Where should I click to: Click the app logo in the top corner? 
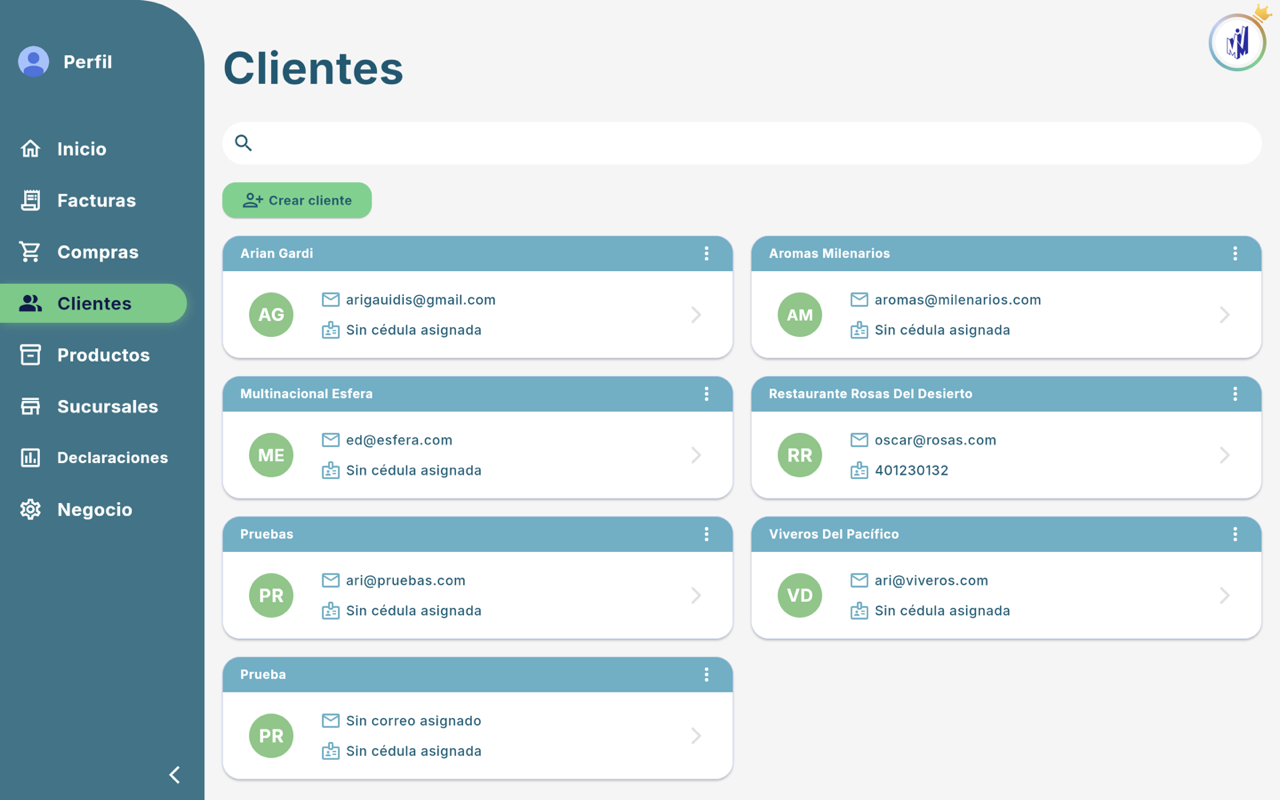1238,42
